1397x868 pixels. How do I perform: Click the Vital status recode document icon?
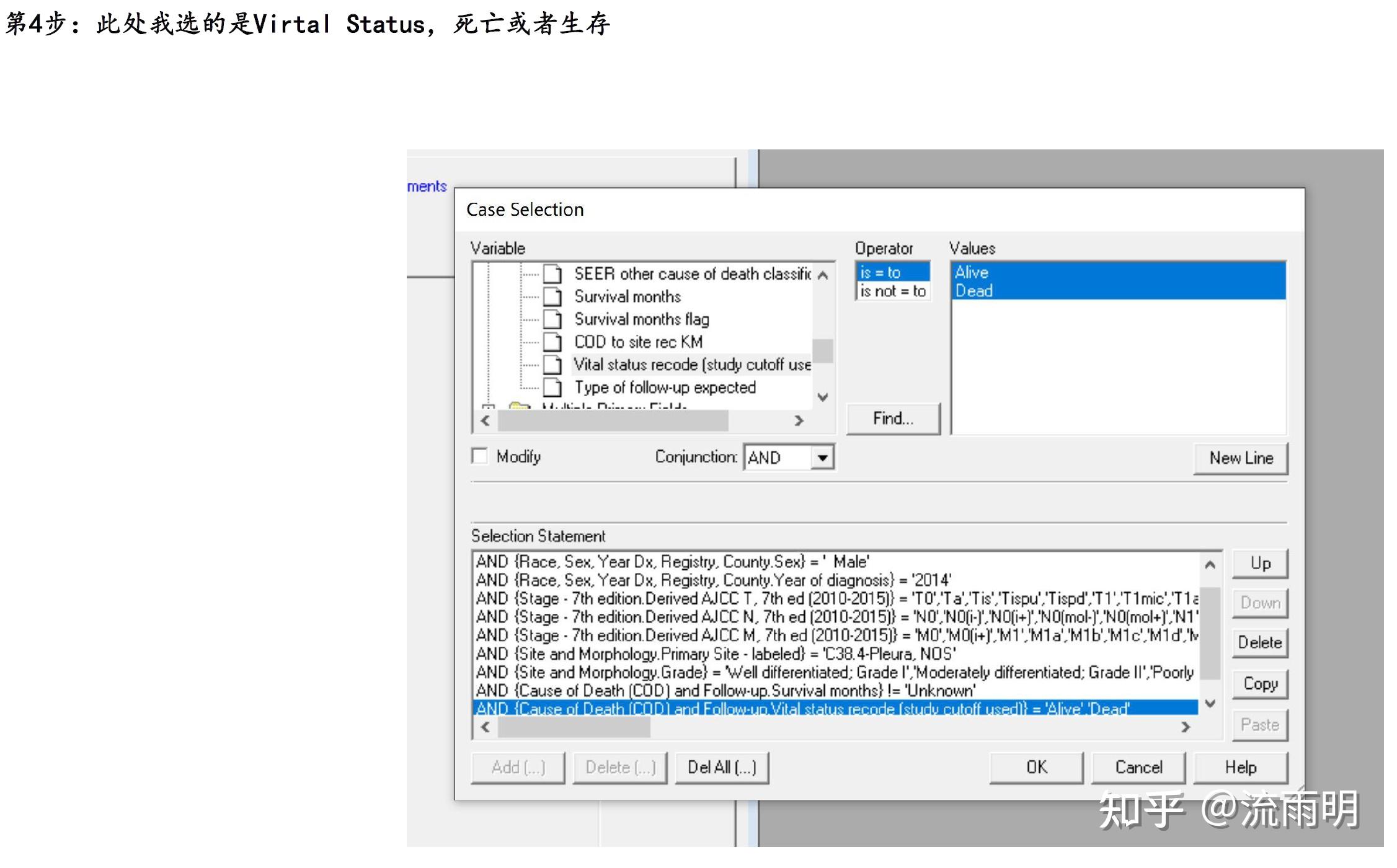pyautogui.click(x=552, y=365)
